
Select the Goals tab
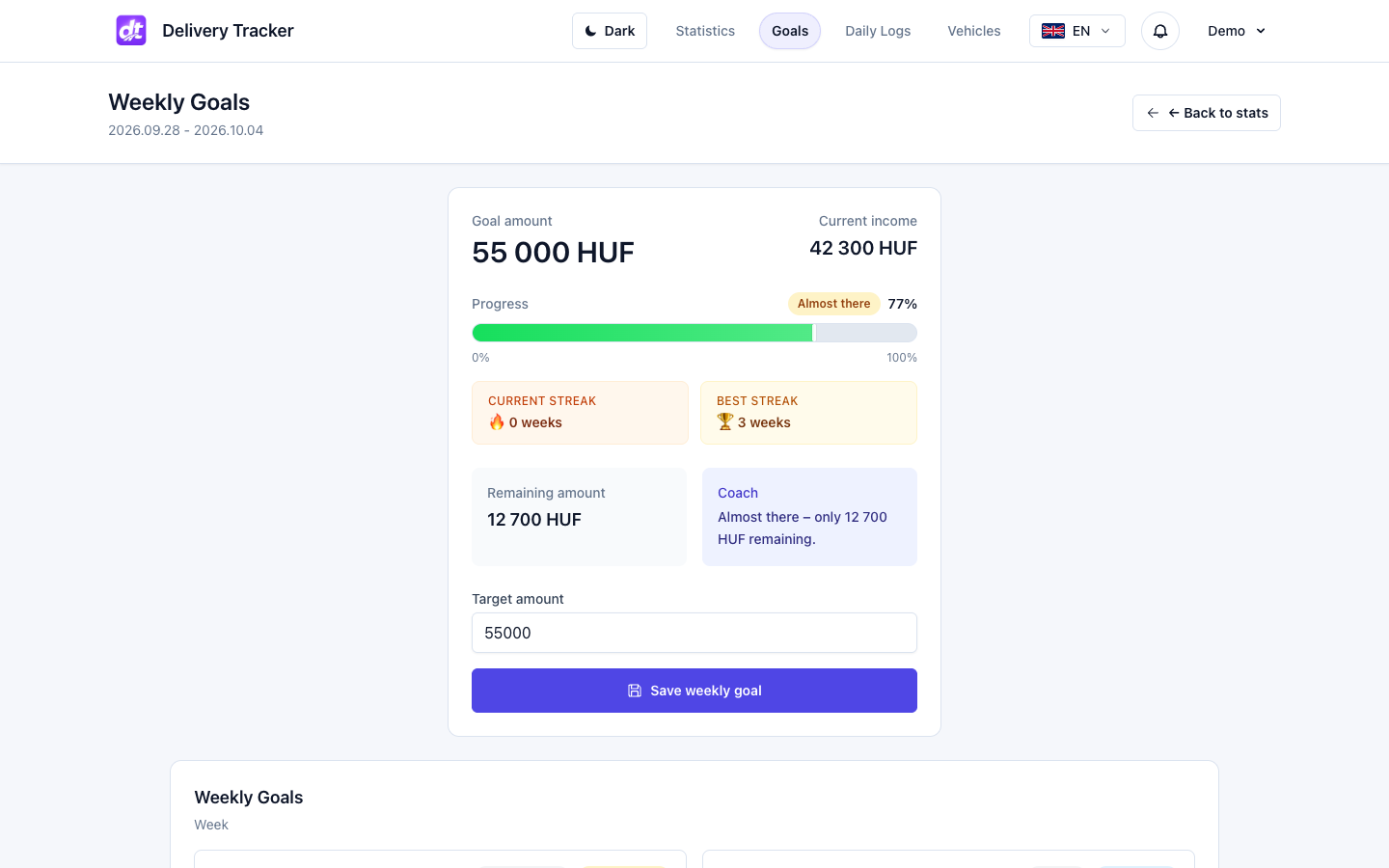tap(790, 31)
